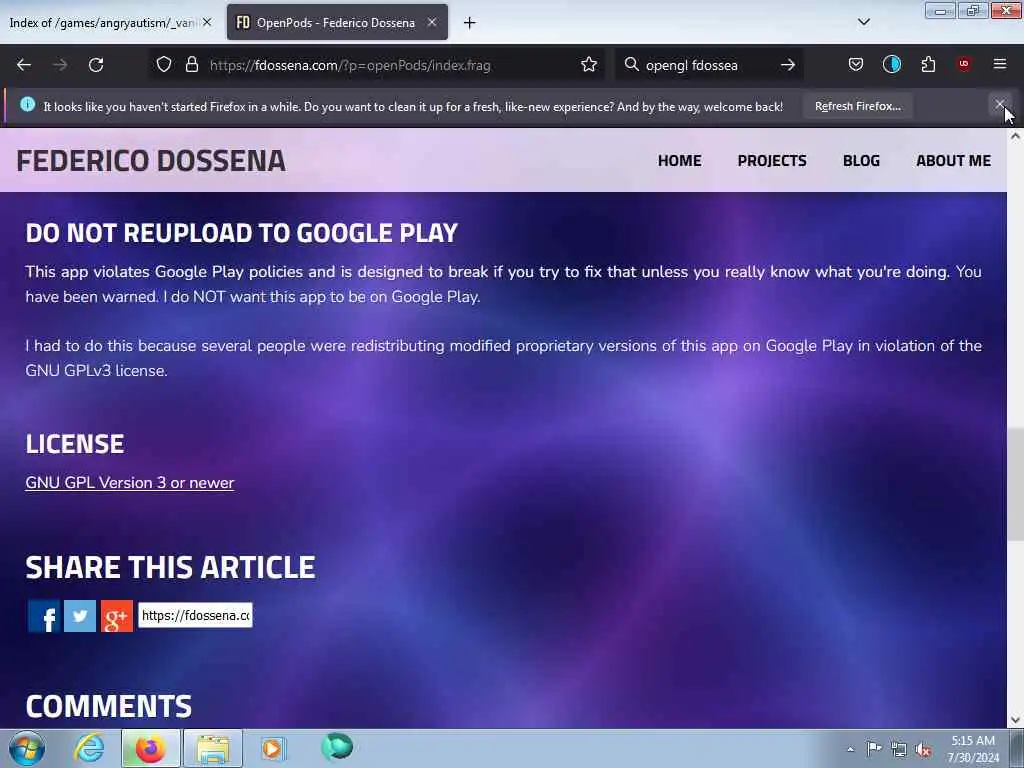Open the clock and date tray
This screenshot has width=1024, height=768.
pos(973,749)
